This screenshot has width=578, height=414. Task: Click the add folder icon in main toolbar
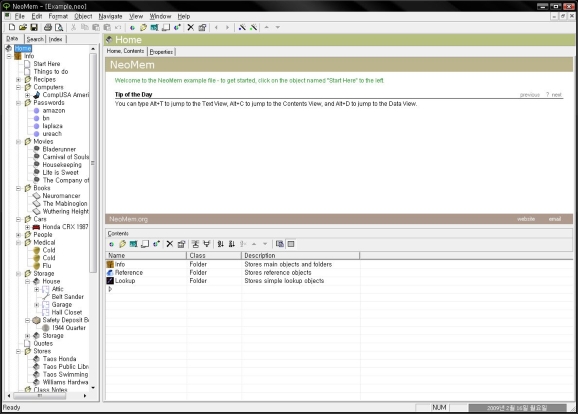click(x=143, y=27)
